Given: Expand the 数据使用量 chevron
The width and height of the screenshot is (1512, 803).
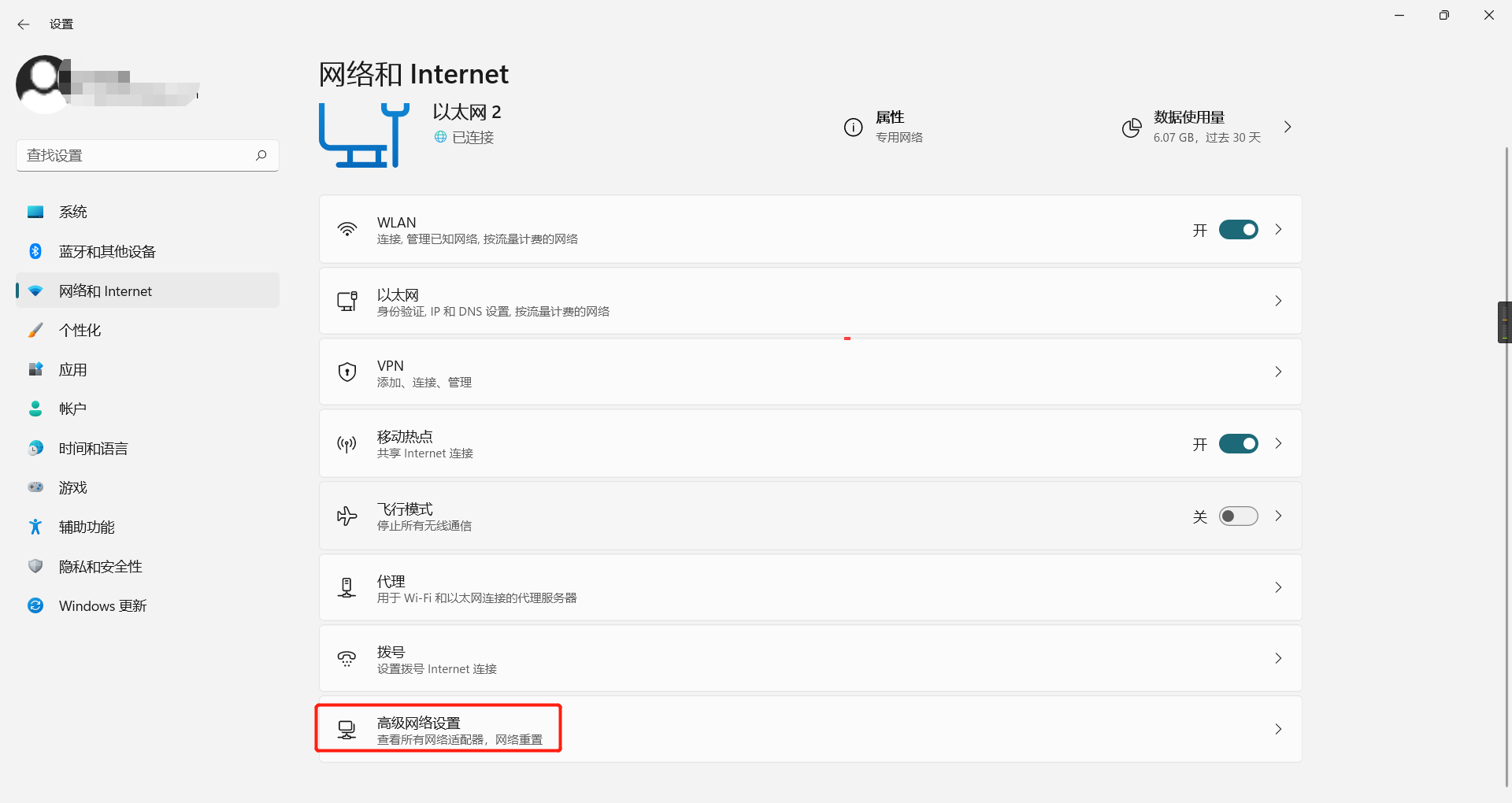Looking at the screenshot, I should [x=1288, y=127].
